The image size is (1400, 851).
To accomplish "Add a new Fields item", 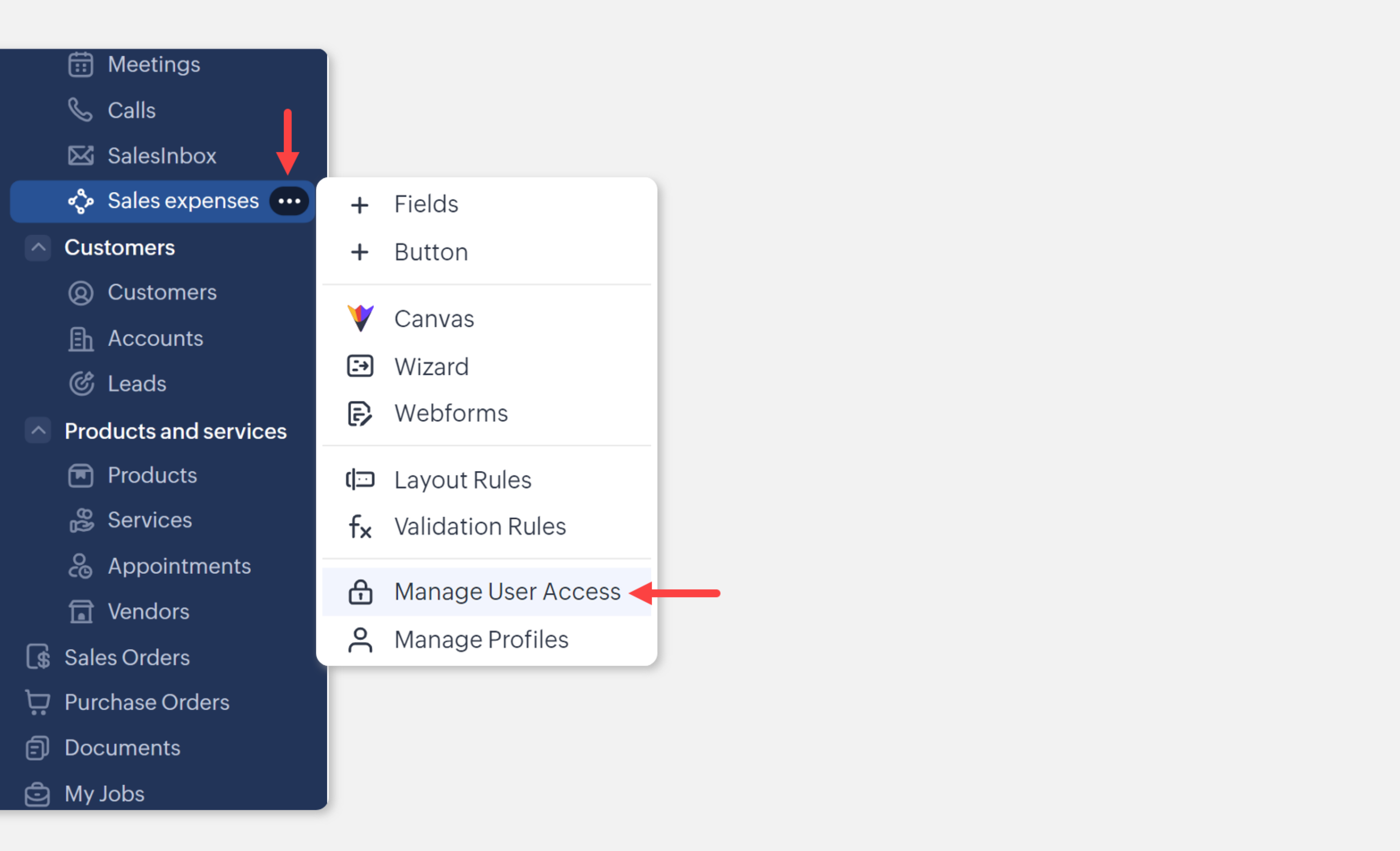I will click(x=426, y=204).
